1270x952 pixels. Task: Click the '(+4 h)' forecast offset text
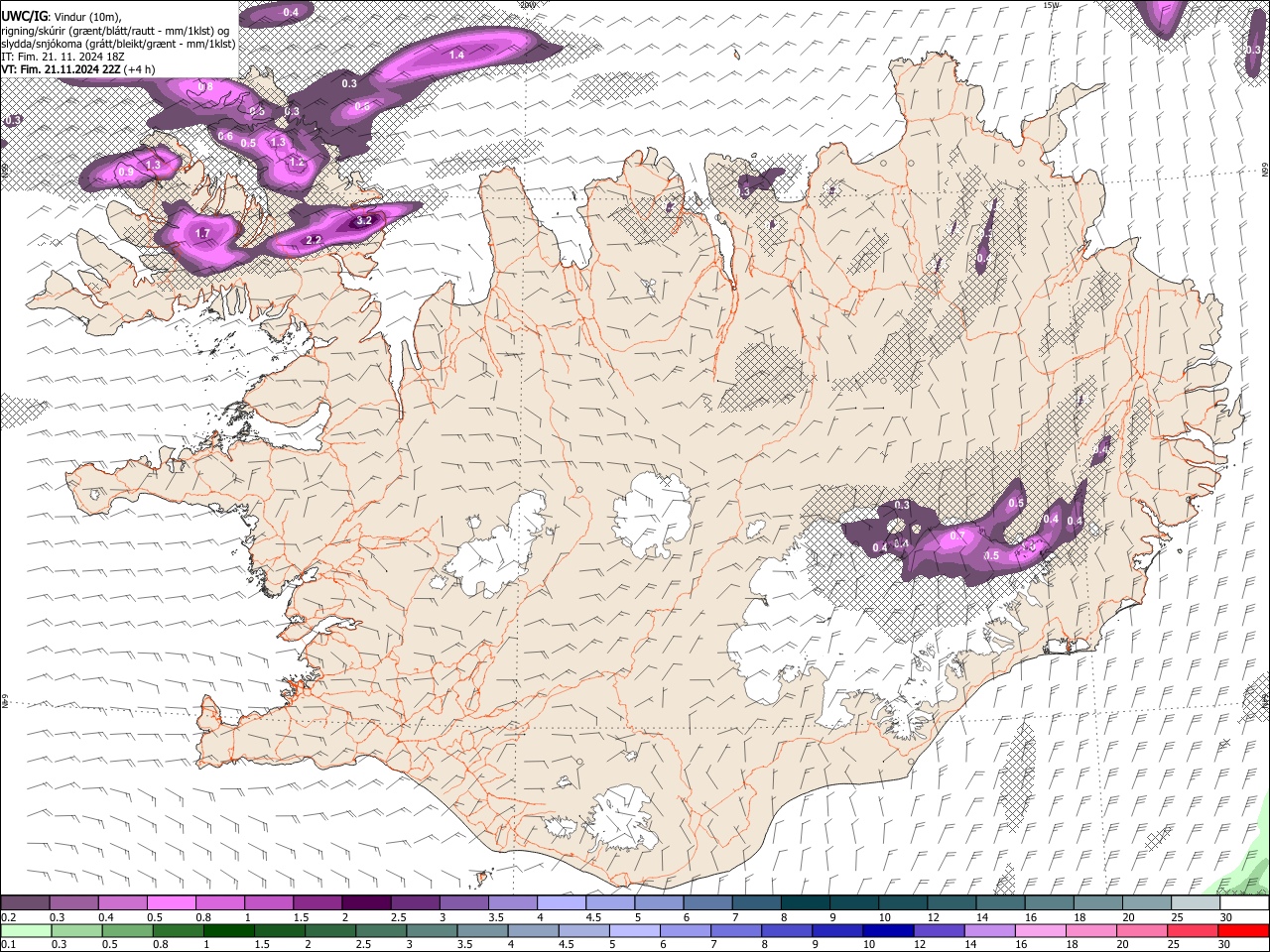139,69
